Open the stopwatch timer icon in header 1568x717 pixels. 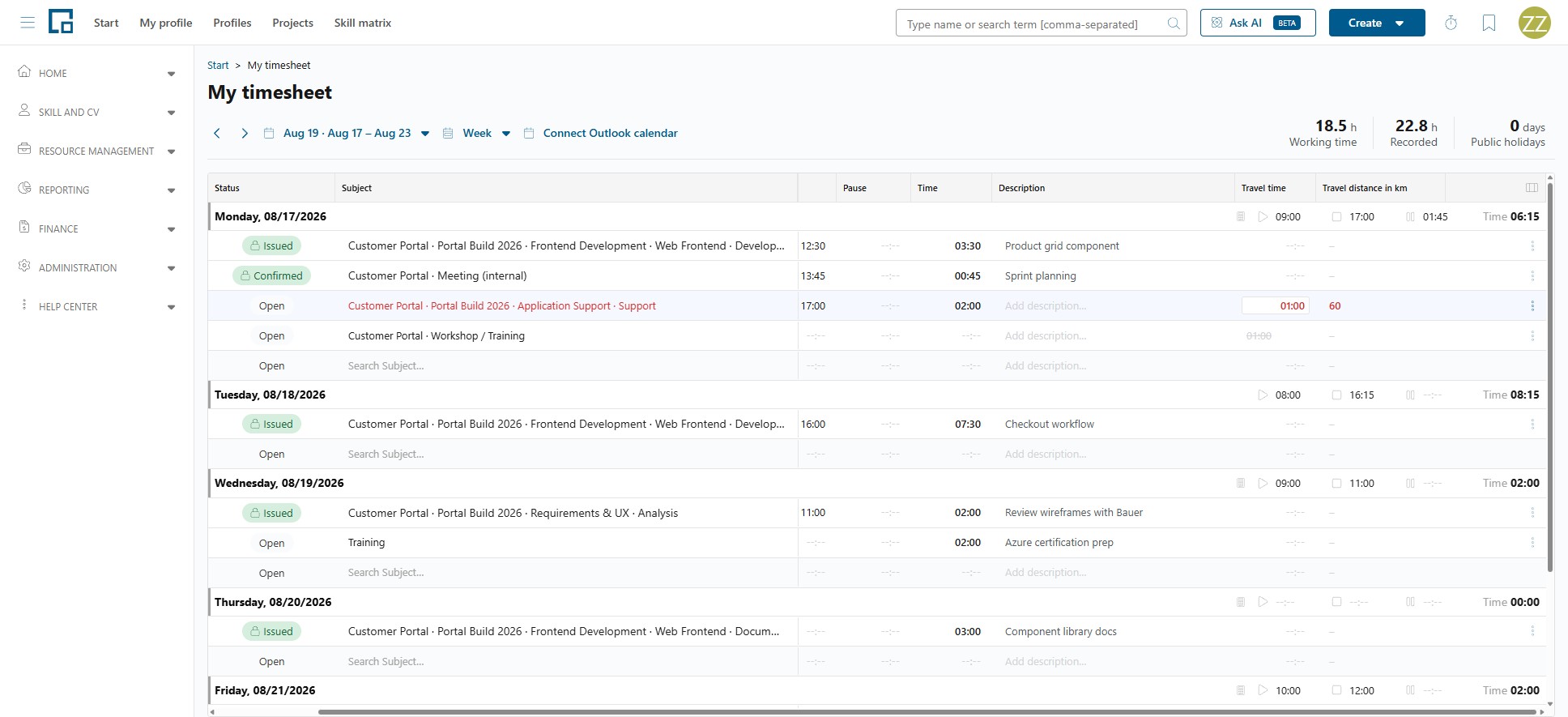pyautogui.click(x=1451, y=23)
